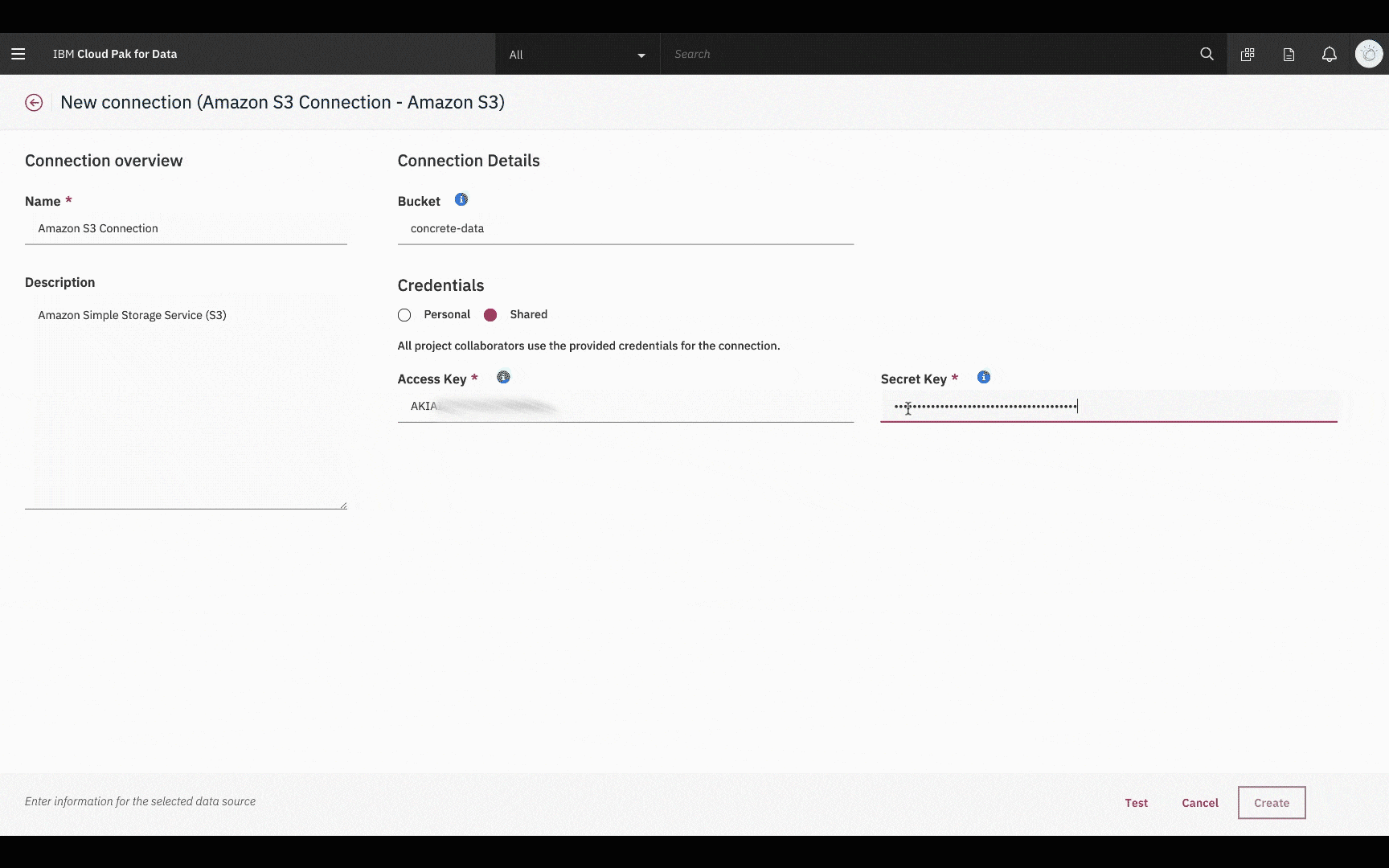Open the app switcher grid icon
This screenshot has width=1389, height=868.
click(1248, 55)
